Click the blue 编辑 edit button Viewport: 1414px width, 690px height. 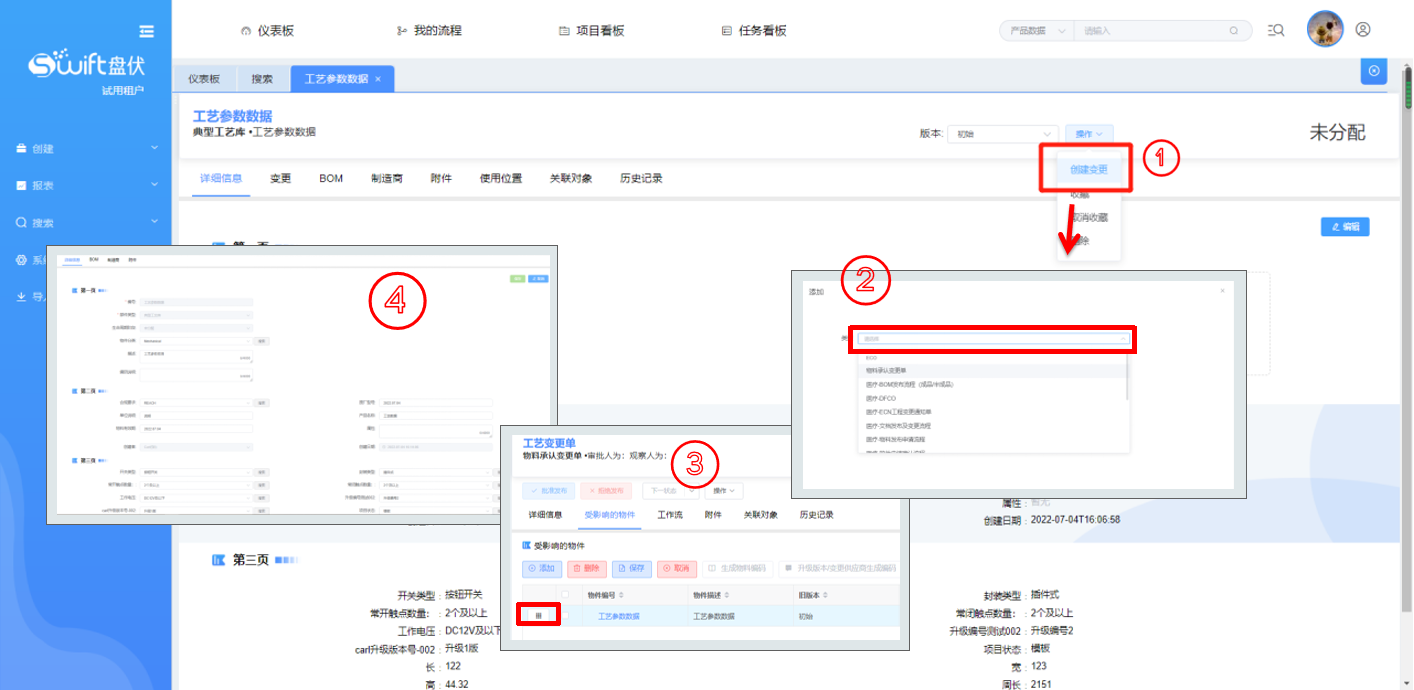[1344, 227]
